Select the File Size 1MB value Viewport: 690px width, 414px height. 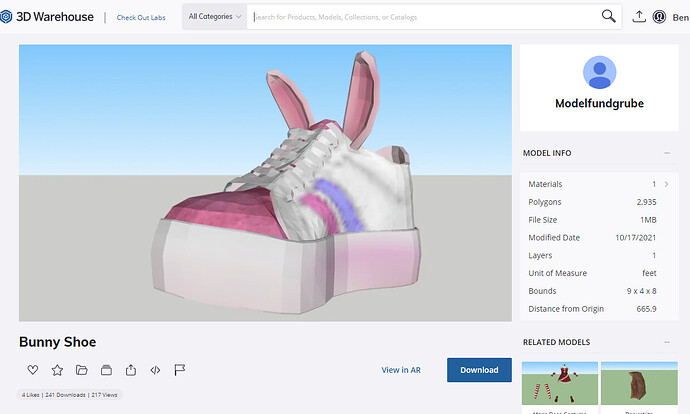pyautogui.click(x=648, y=220)
